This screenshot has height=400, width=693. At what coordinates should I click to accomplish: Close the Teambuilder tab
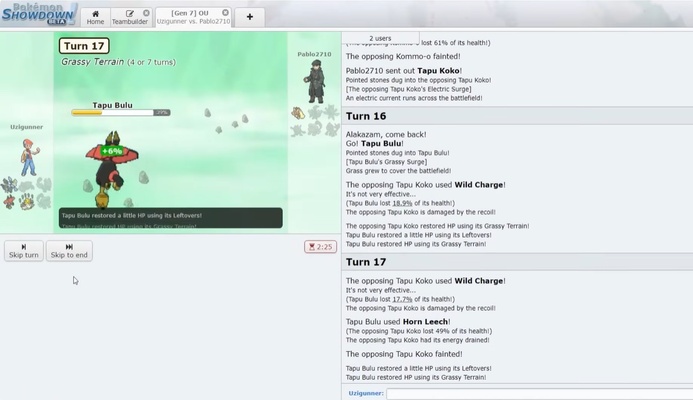(x=146, y=13)
